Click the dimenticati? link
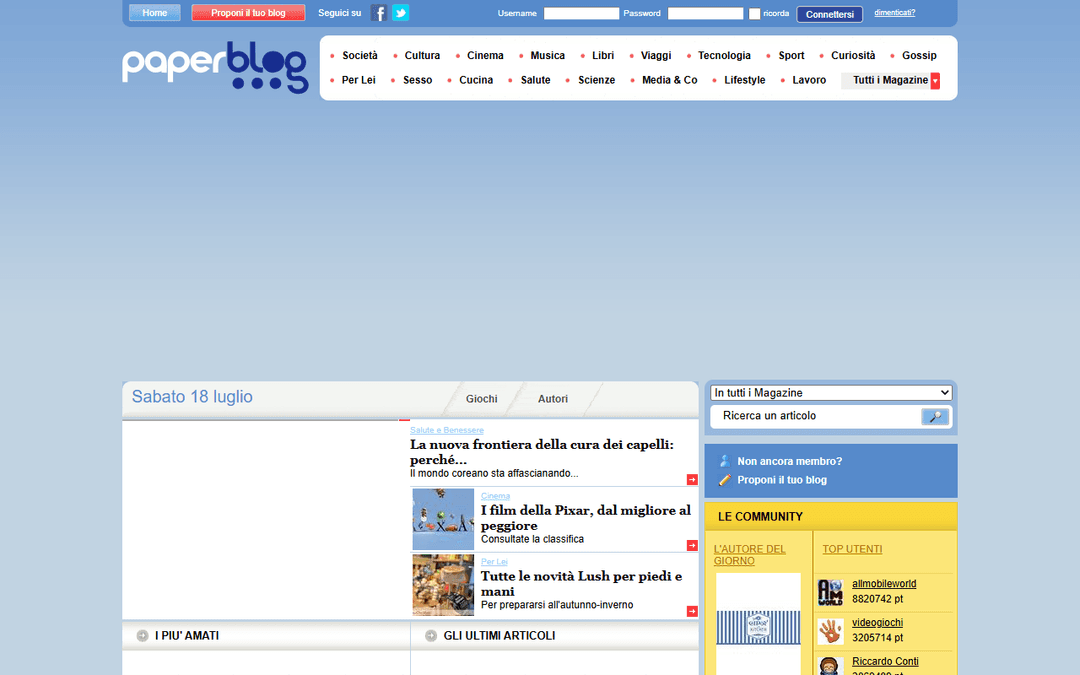This screenshot has height=675, width=1080. pos(894,12)
